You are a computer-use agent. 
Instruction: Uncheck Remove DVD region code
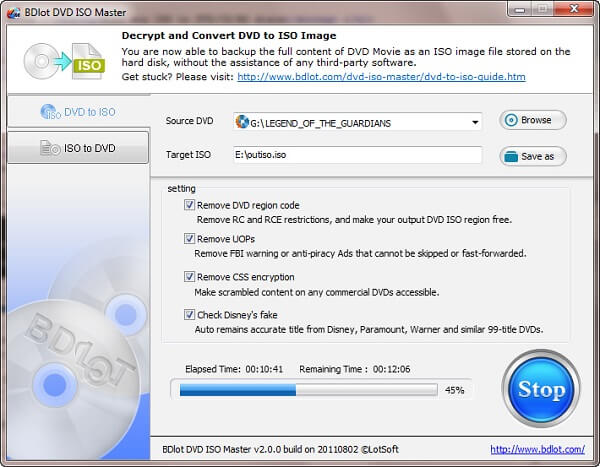click(x=190, y=205)
